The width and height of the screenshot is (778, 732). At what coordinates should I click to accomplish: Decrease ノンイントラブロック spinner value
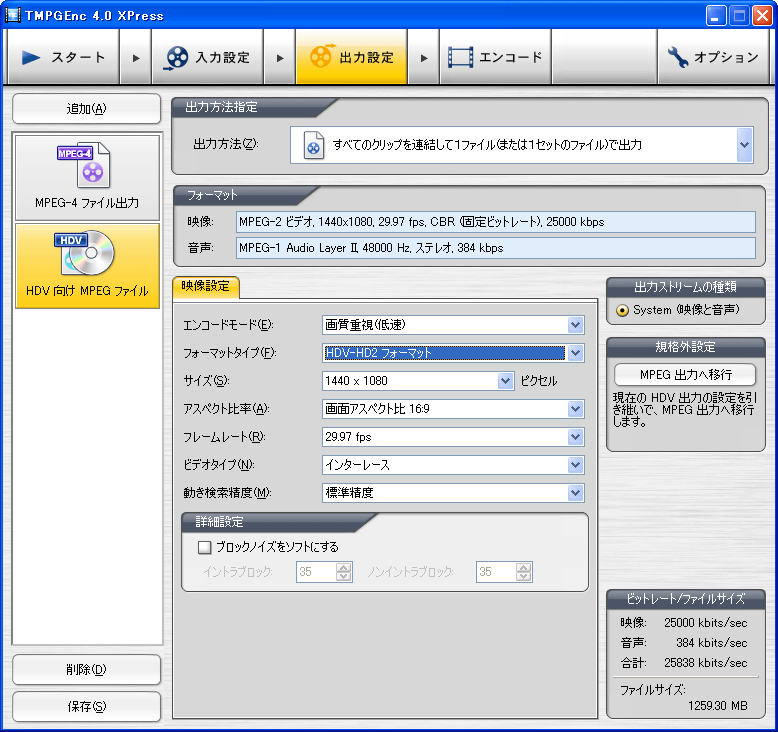click(x=523, y=576)
